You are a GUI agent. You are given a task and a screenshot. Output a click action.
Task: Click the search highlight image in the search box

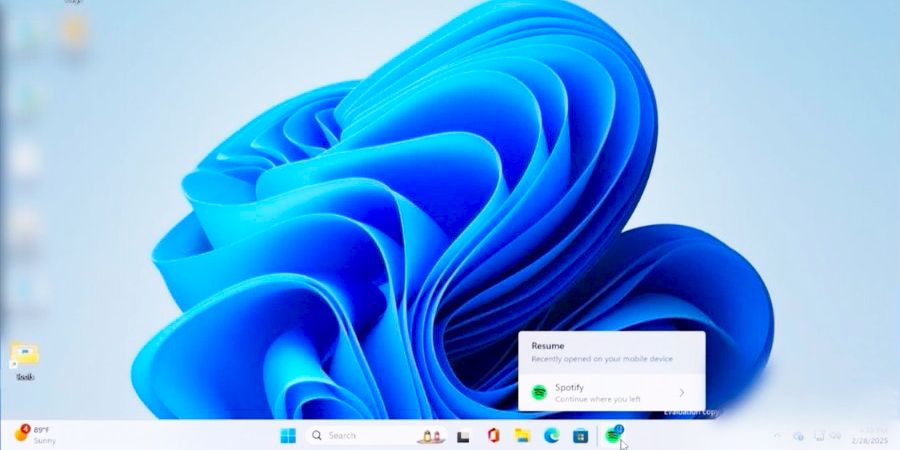pos(431,436)
